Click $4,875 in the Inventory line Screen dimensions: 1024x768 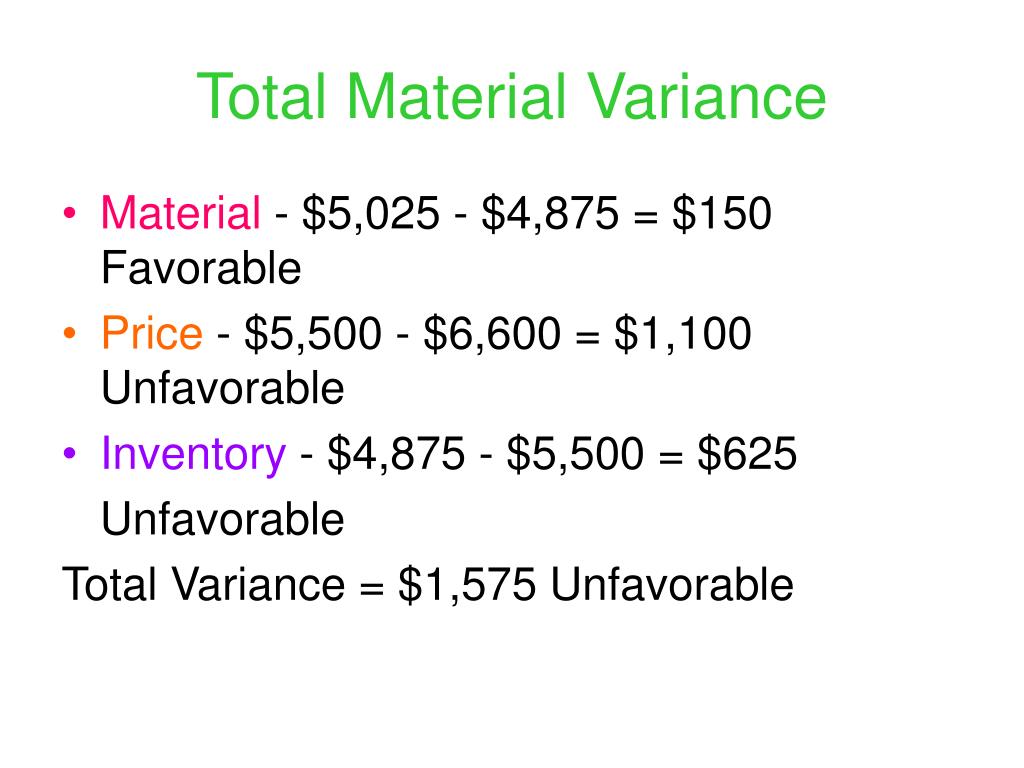pos(396,454)
